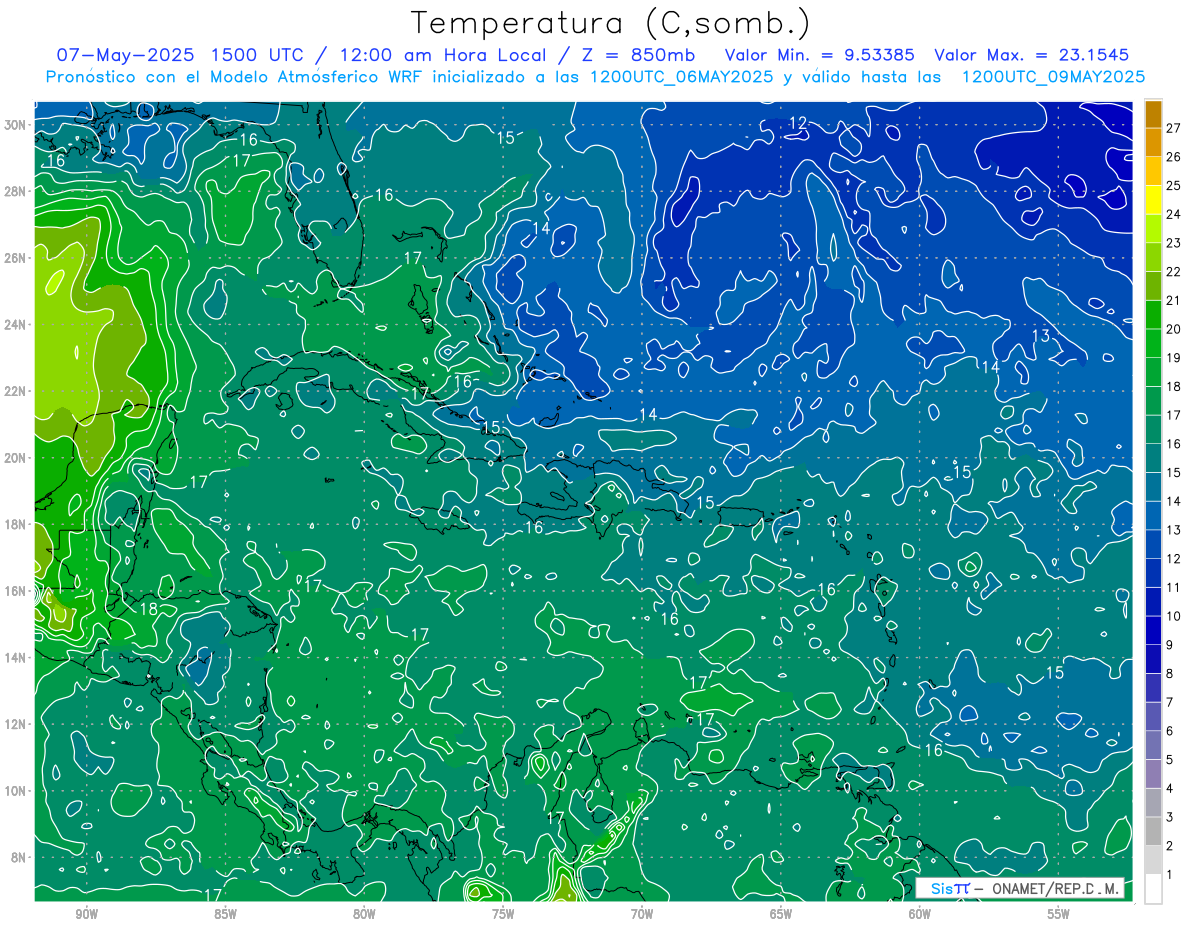Click the color scale number "9"
1200x927 pixels.
coord(1170,645)
